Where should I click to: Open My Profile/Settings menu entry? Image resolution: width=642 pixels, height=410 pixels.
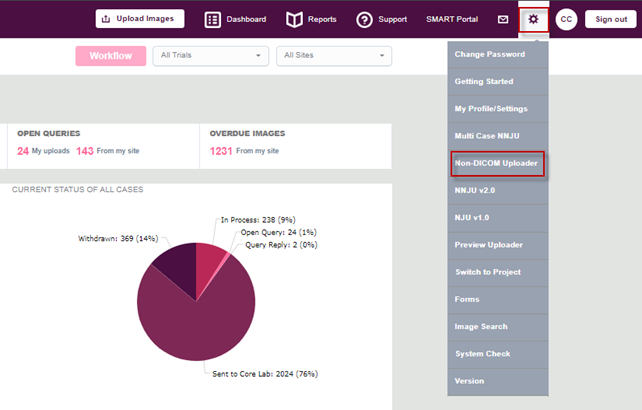tap(490, 108)
